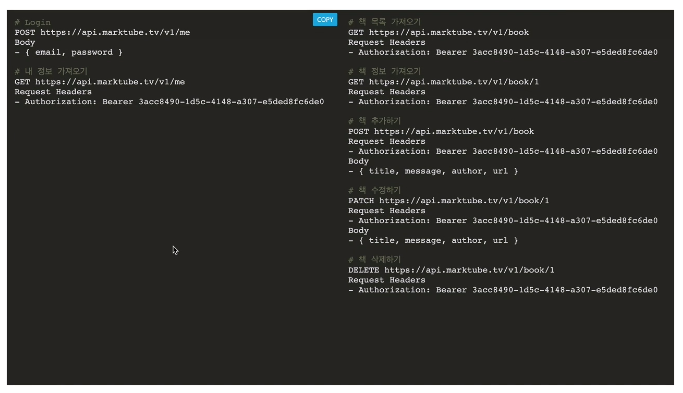Viewport: 683px width, 393px height.
Task: Click the blue COPY button
Action: (325, 20)
